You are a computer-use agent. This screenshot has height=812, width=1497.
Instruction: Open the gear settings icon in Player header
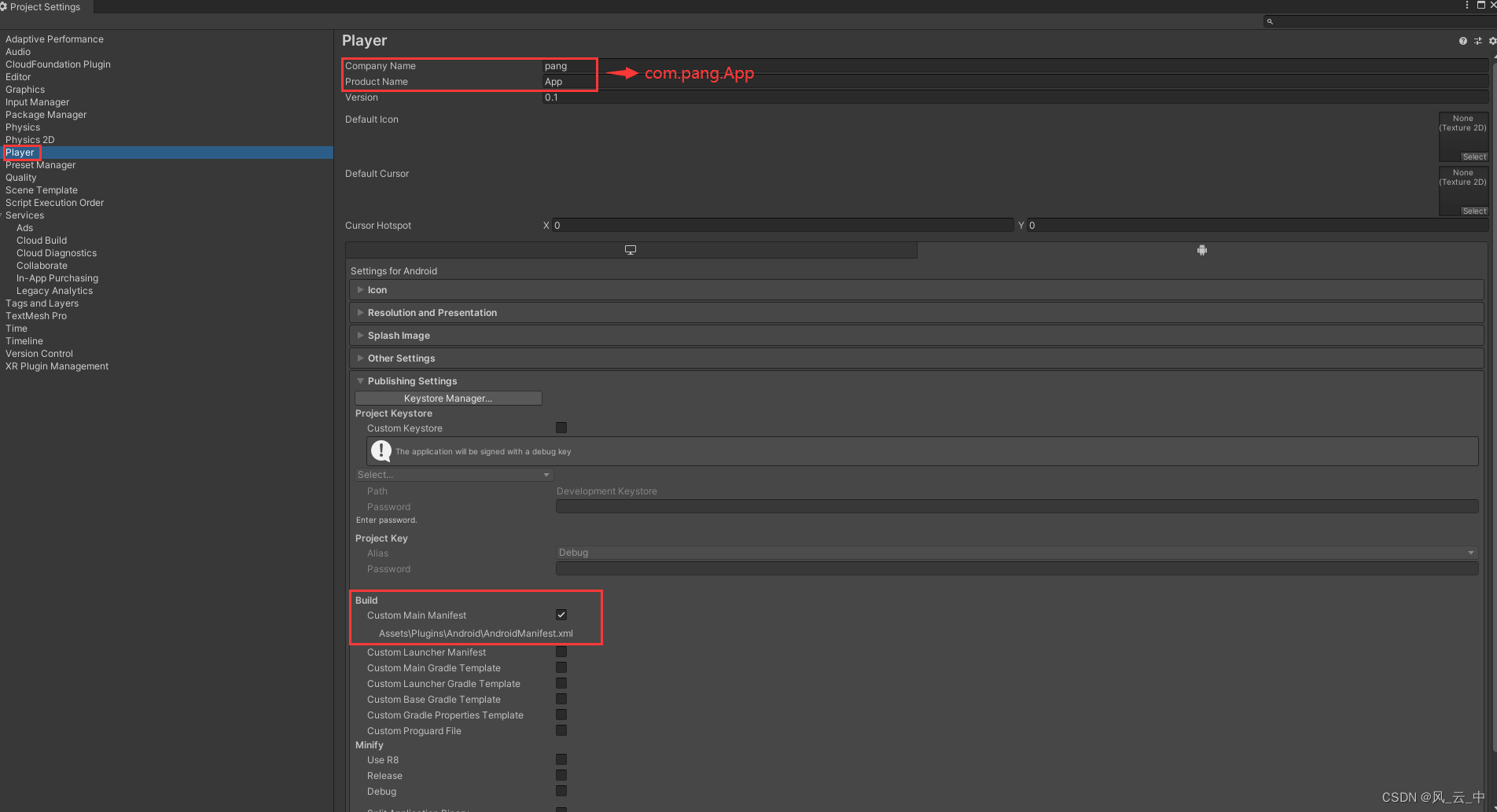(x=1490, y=40)
